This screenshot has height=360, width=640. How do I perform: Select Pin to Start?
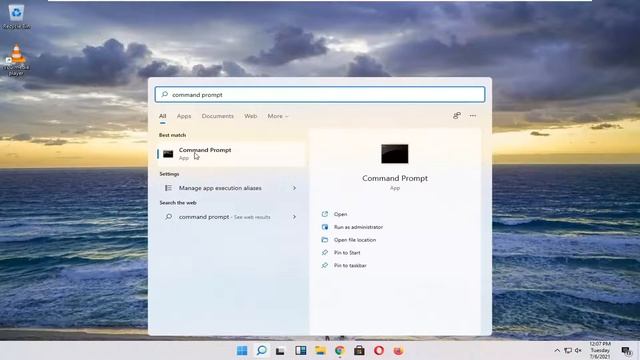click(x=347, y=253)
